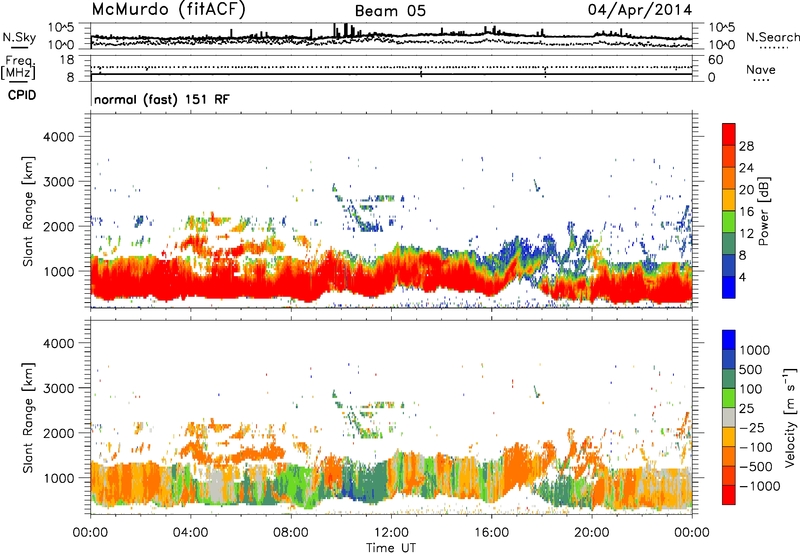The width and height of the screenshot is (800, 554).
Task: Click the 16 label on power colorbar
Action: (x=746, y=212)
